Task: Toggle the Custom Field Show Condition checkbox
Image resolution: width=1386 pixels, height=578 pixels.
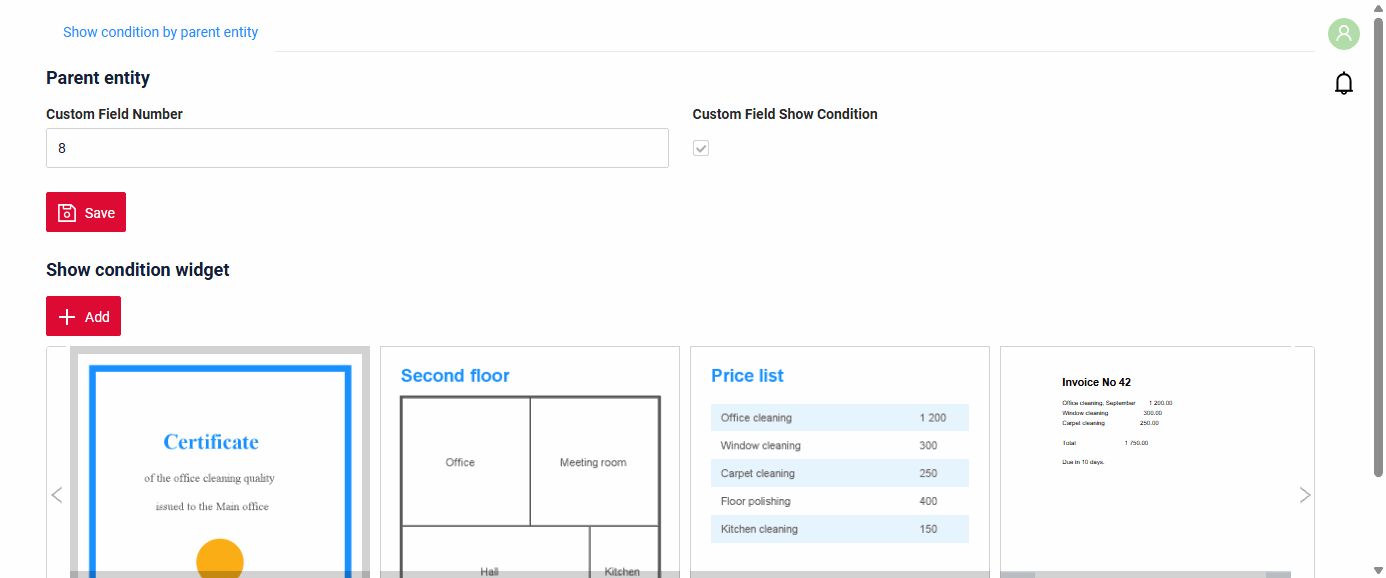Action: coord(701,148)
